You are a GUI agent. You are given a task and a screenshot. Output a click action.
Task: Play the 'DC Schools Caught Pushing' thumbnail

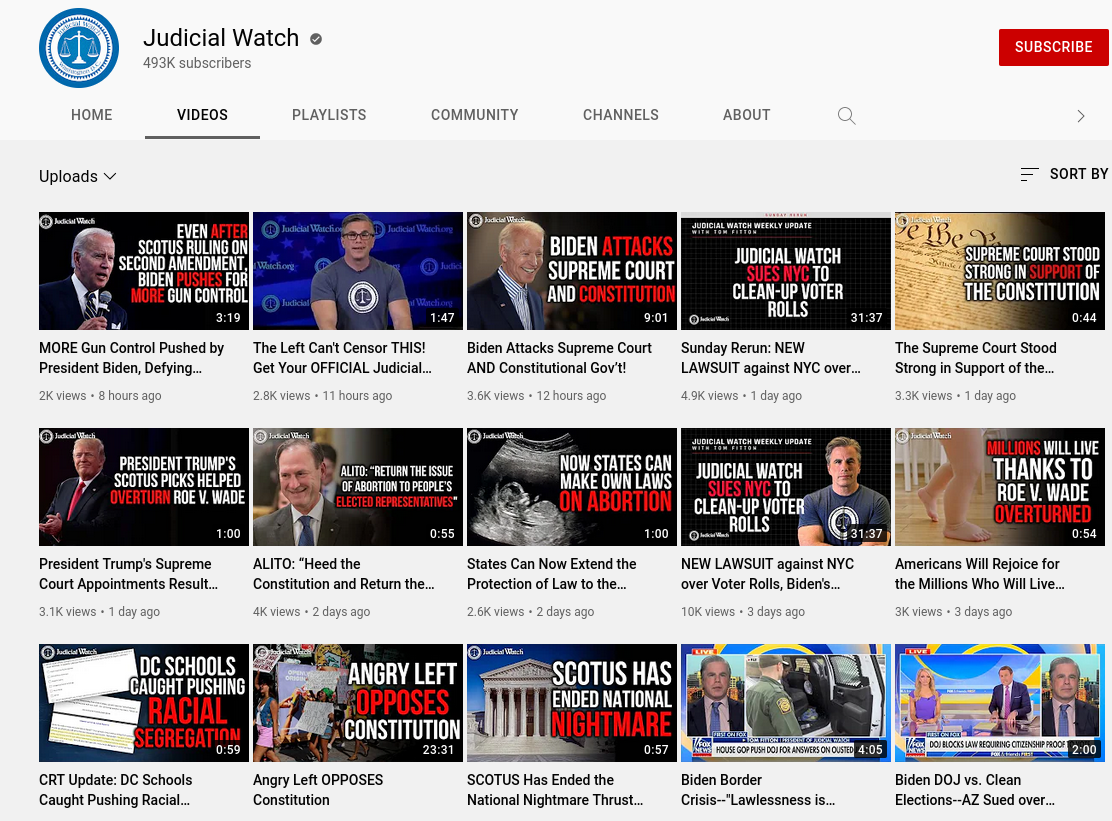(144, 703)
